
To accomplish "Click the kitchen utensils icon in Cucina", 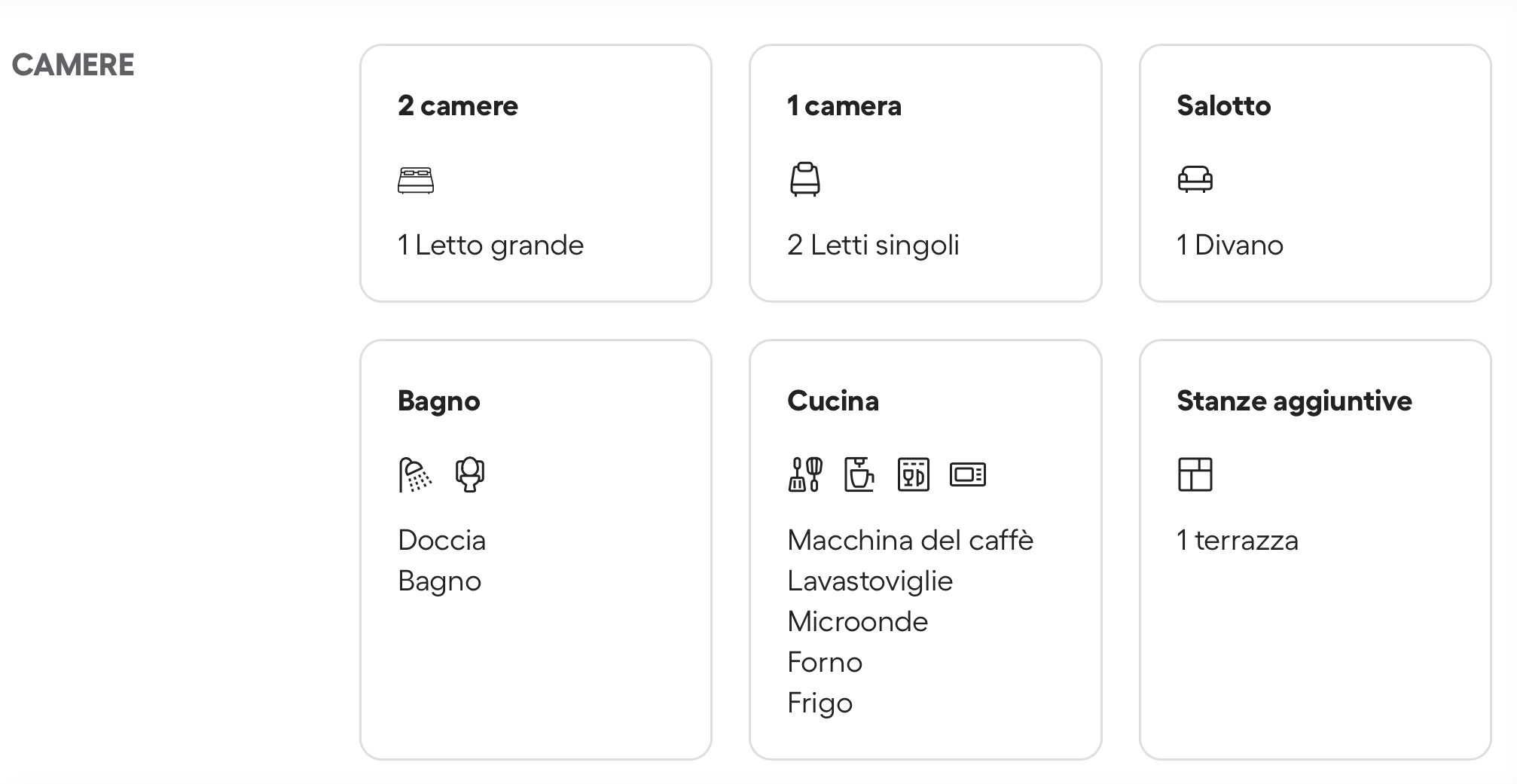I will [x=805, y=474].
